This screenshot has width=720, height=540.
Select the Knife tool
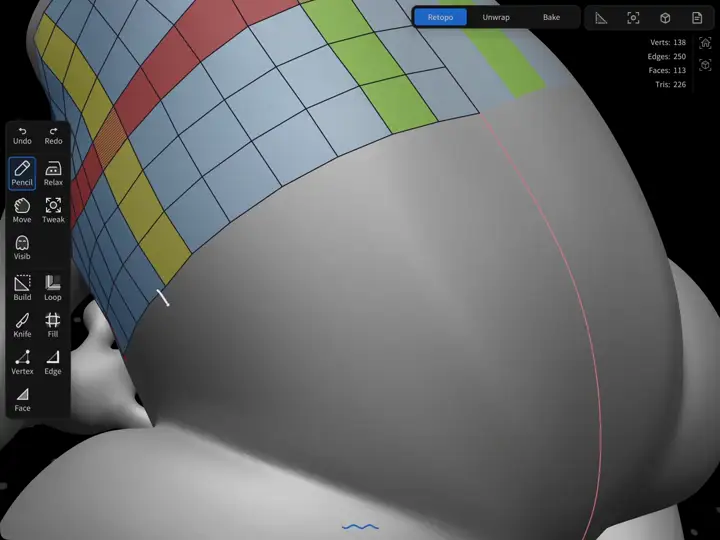[x=22, y=325]
